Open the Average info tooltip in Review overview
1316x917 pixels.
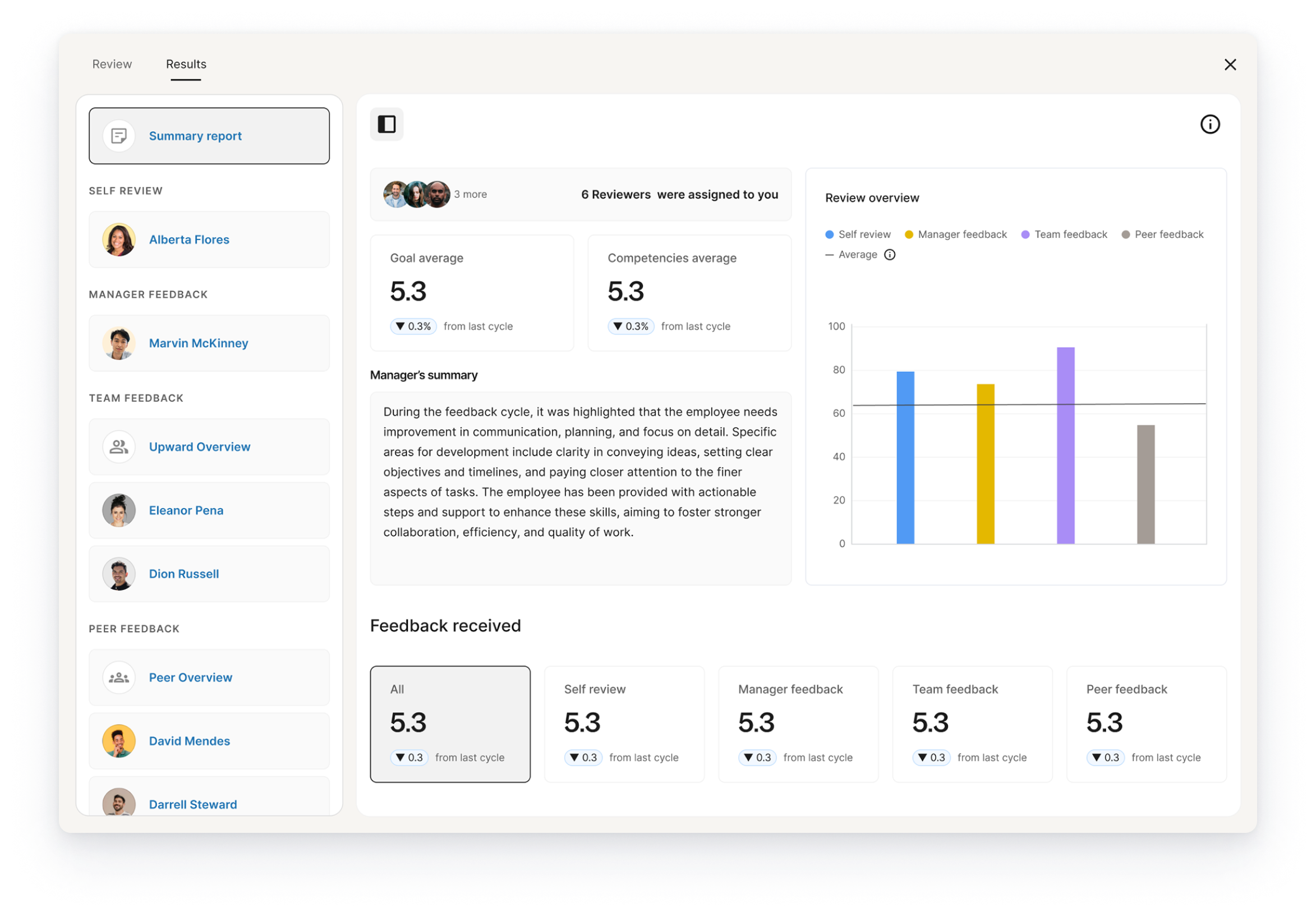click(x=890, y=255)
